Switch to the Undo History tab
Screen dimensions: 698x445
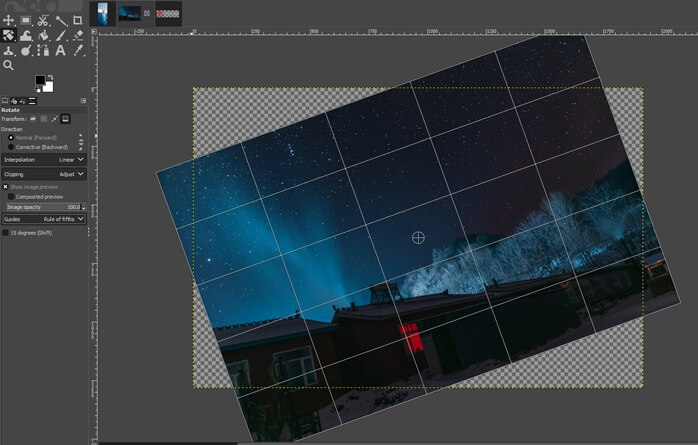(x=23, y=101)
